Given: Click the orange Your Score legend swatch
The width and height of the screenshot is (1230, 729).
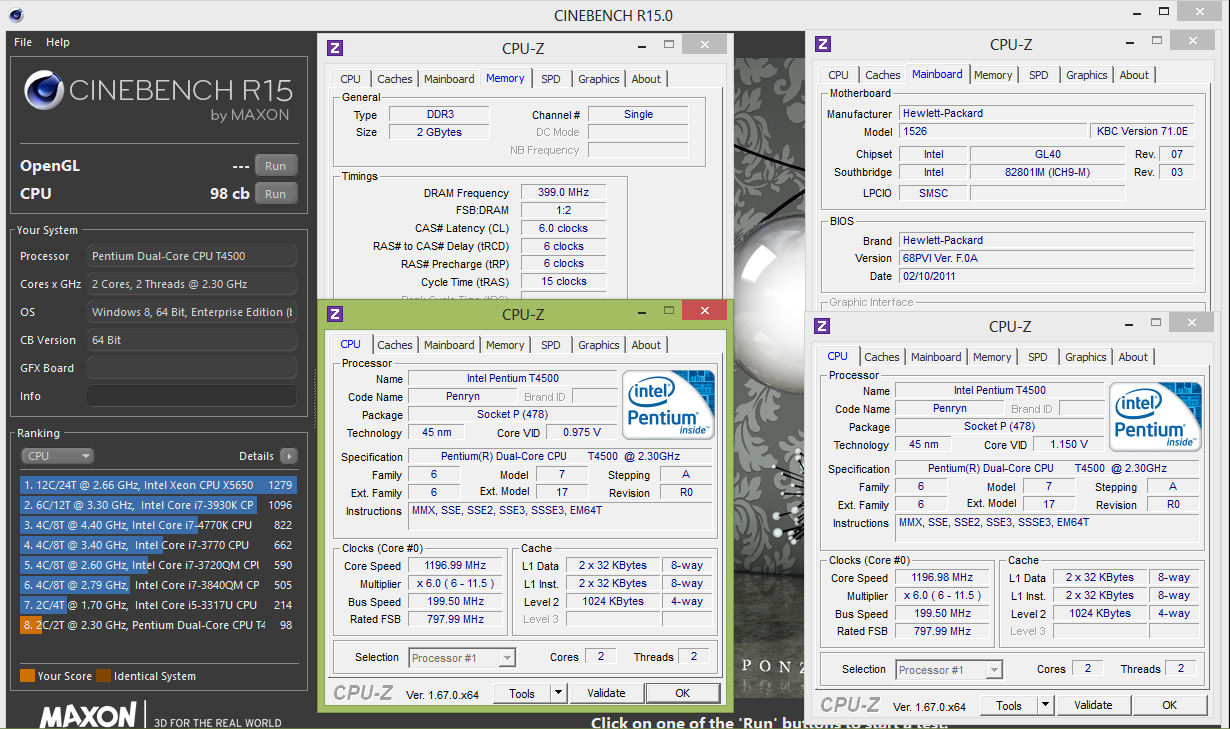Looking at the screenshot, I should [27, 676].
